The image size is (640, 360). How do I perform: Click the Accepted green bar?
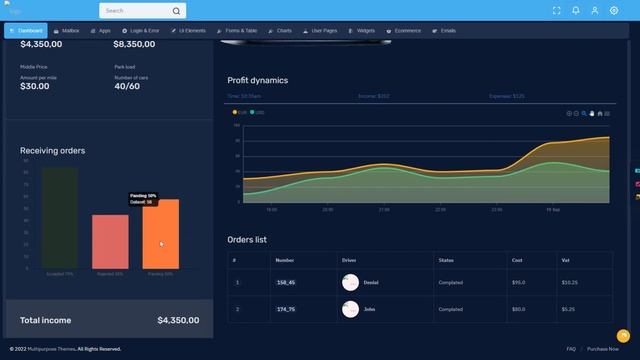tap(60, 218)
